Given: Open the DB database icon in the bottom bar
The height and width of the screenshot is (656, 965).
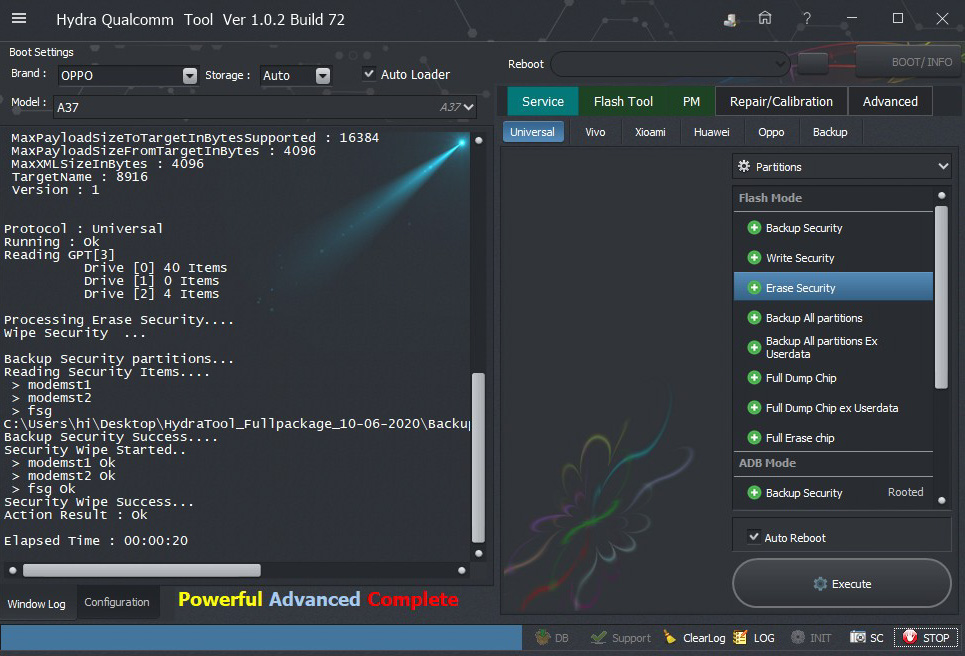Looking at the screenshot, I should (x=542, y=638).
